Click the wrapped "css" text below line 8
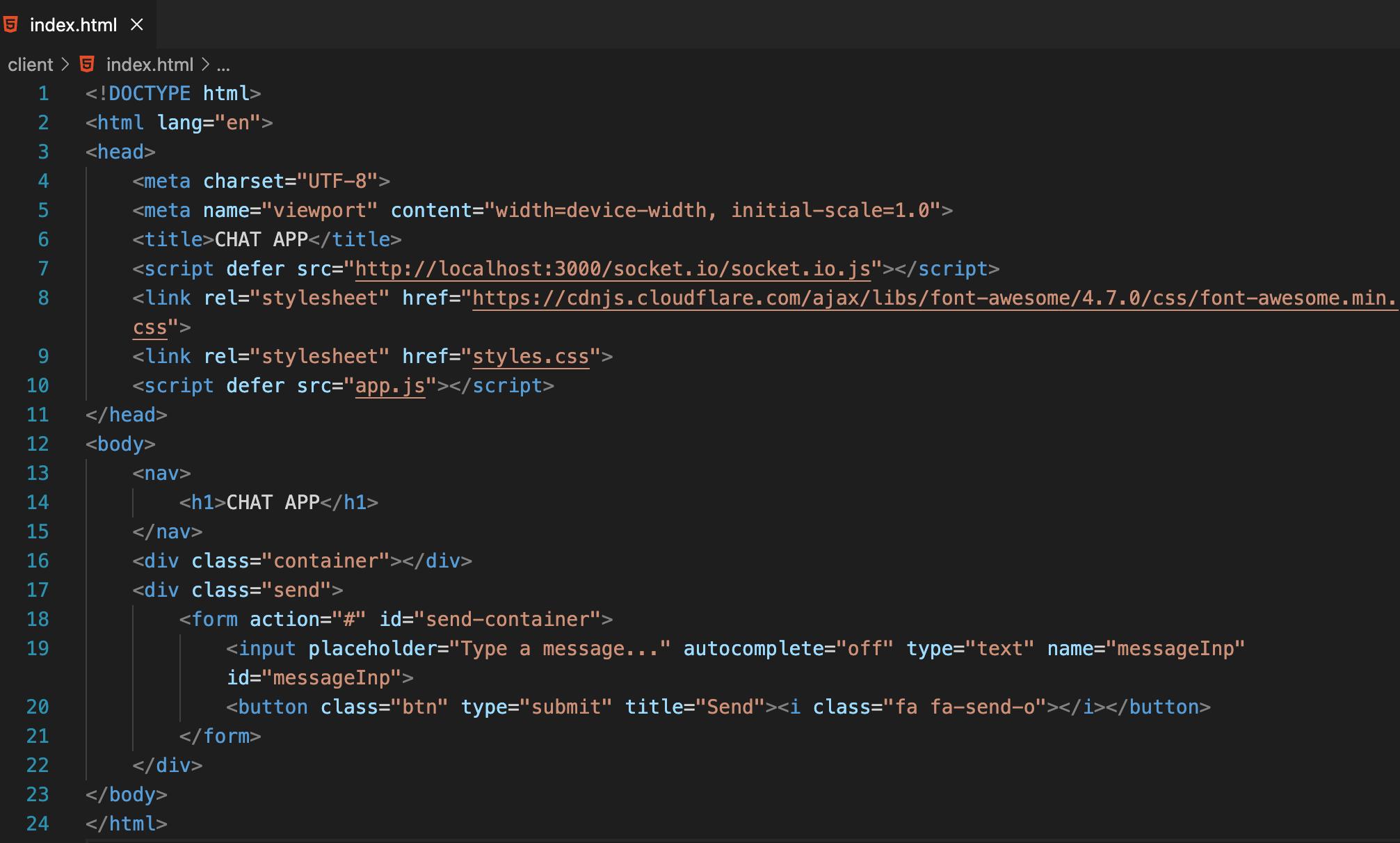The image size is (1400, 843). coord(150,327)
